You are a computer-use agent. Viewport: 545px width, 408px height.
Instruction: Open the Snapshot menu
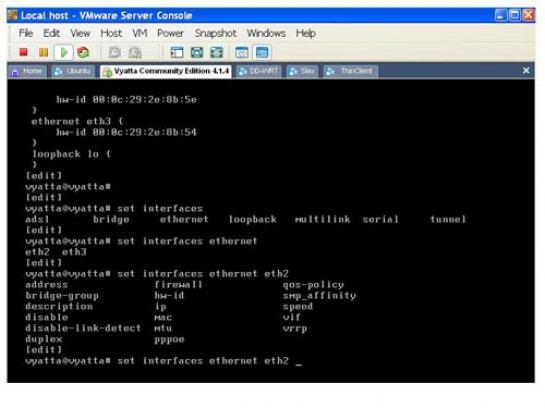pos(215,33)
